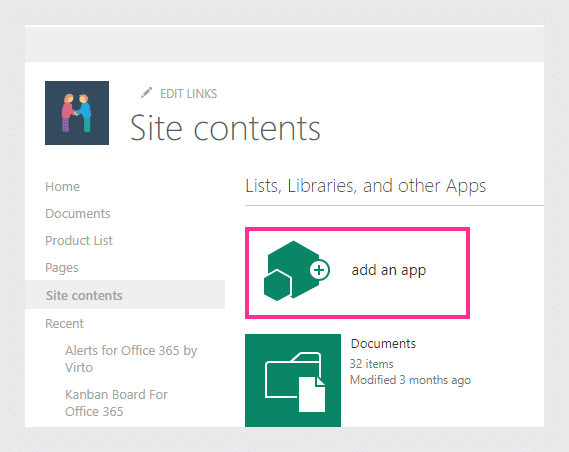
Task: Open the Documents library title link
Action: (x=383, y=344)
